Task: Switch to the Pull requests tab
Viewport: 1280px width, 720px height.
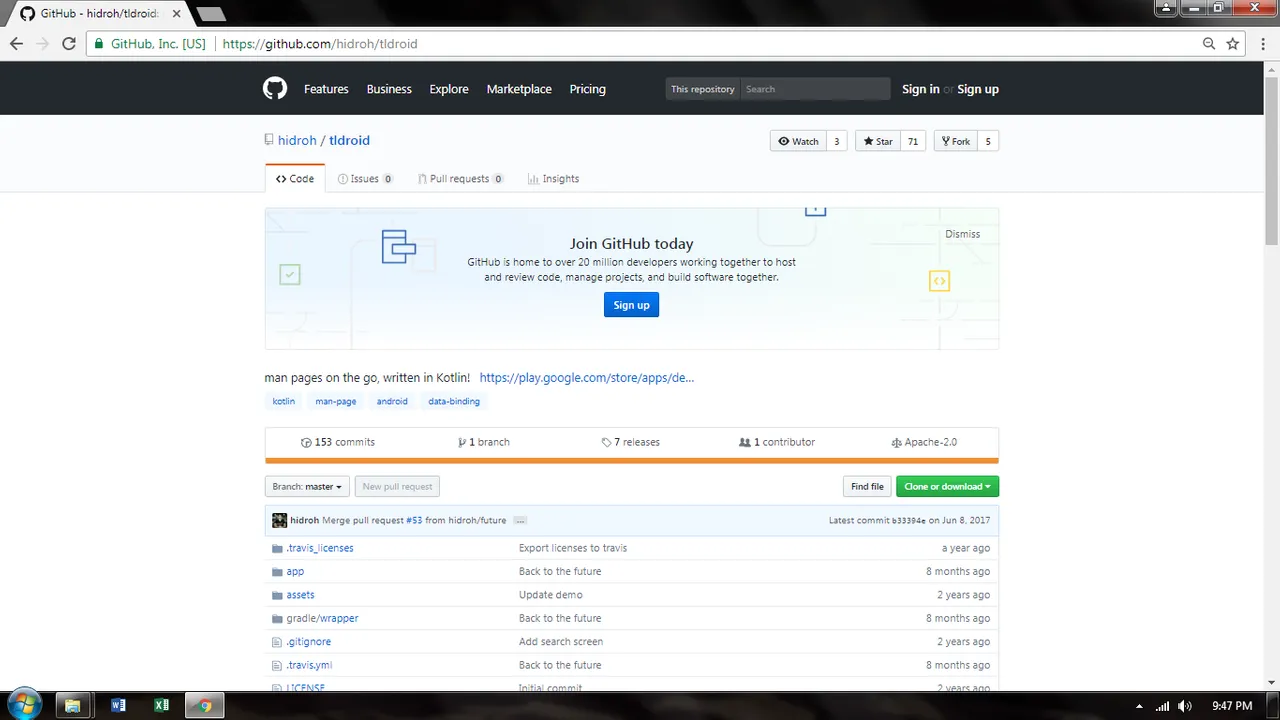Action: (x=460, y=179)
